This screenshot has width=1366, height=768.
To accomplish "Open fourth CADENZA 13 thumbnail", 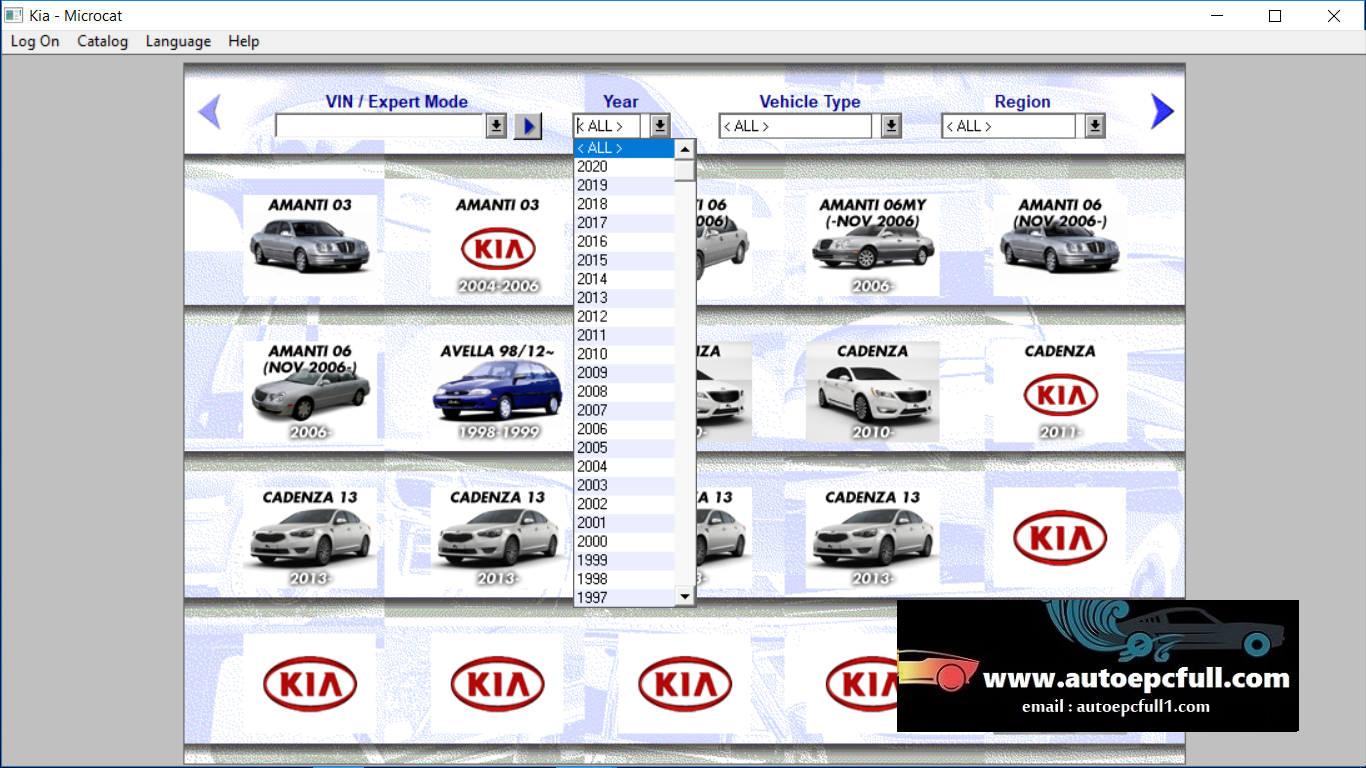I will pos(872,538).
